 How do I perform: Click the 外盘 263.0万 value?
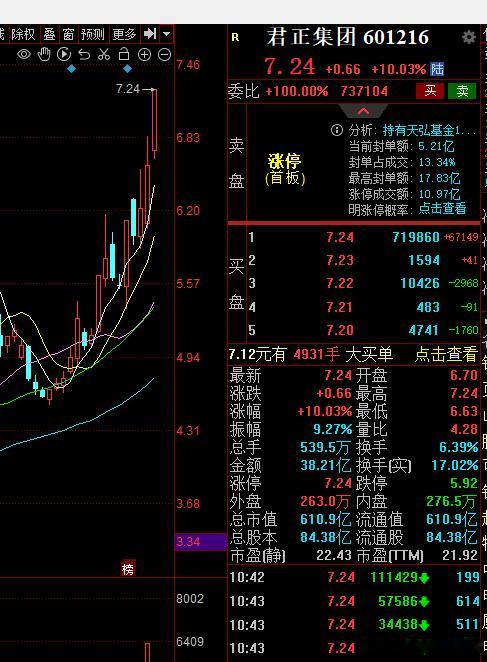point(325,501)
